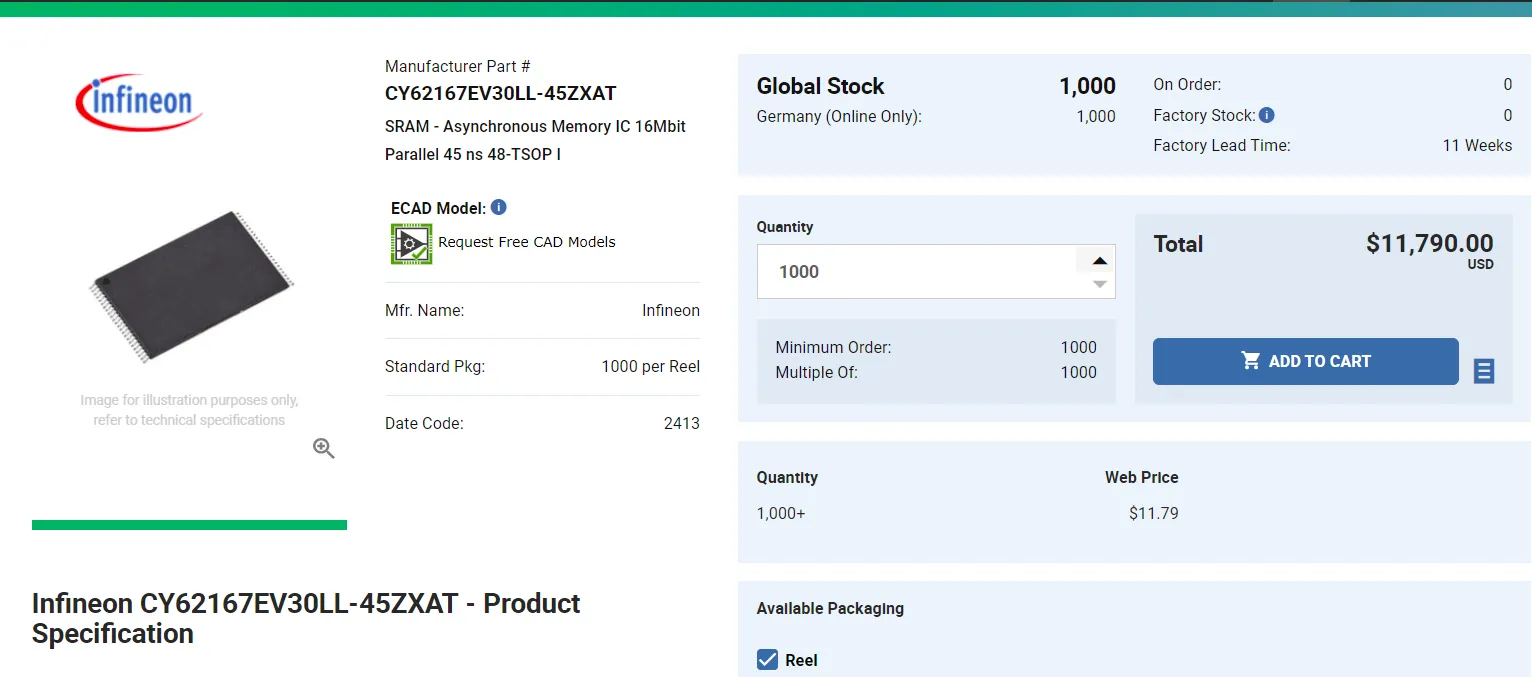Click the list icon beside Add to Cart

click(x=1484, y=371)
